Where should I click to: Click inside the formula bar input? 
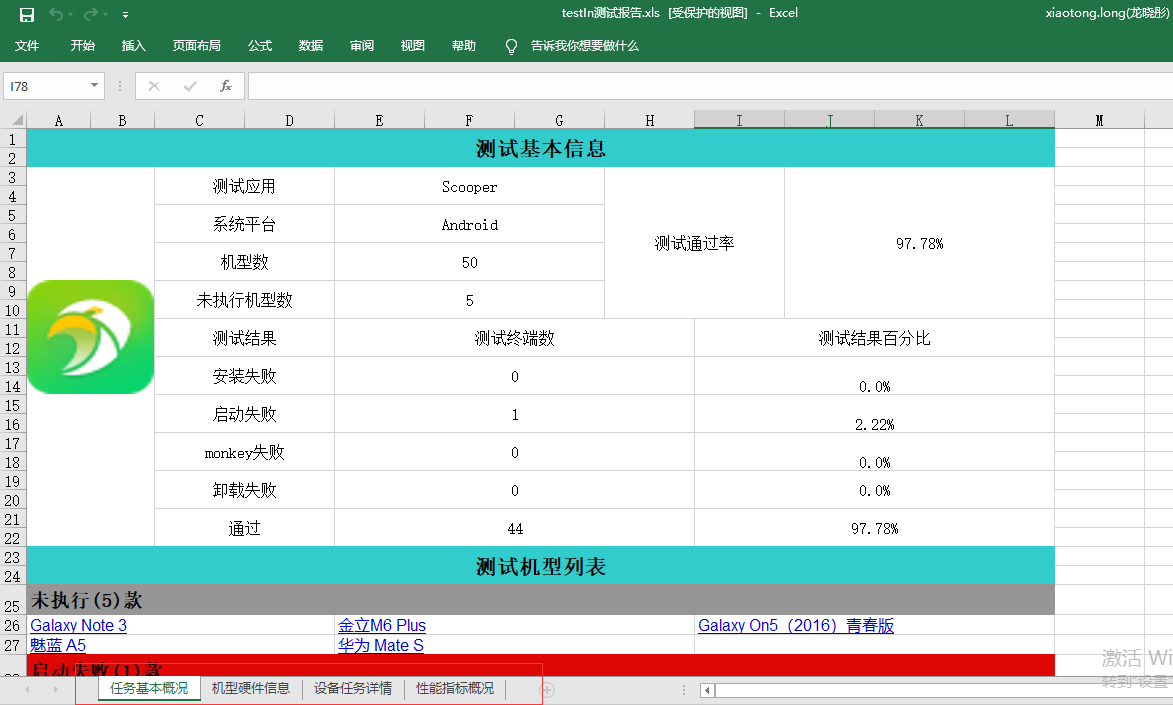pyautogui.click(x=710, y=86)
